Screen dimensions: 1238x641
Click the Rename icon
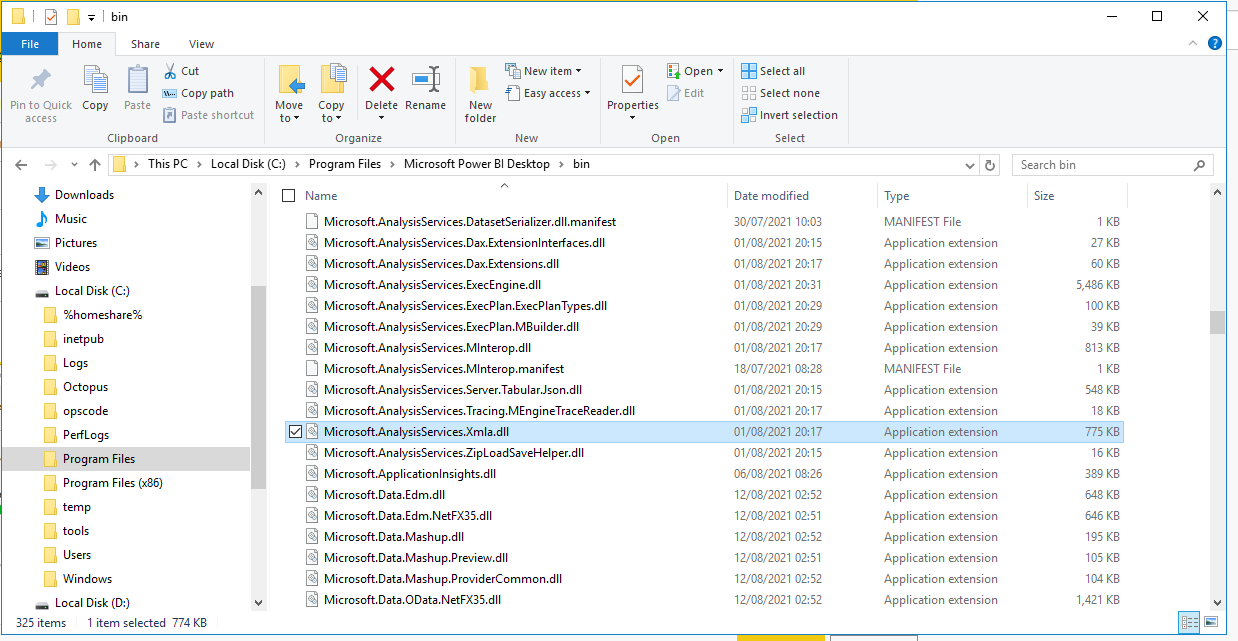(426, 79)
